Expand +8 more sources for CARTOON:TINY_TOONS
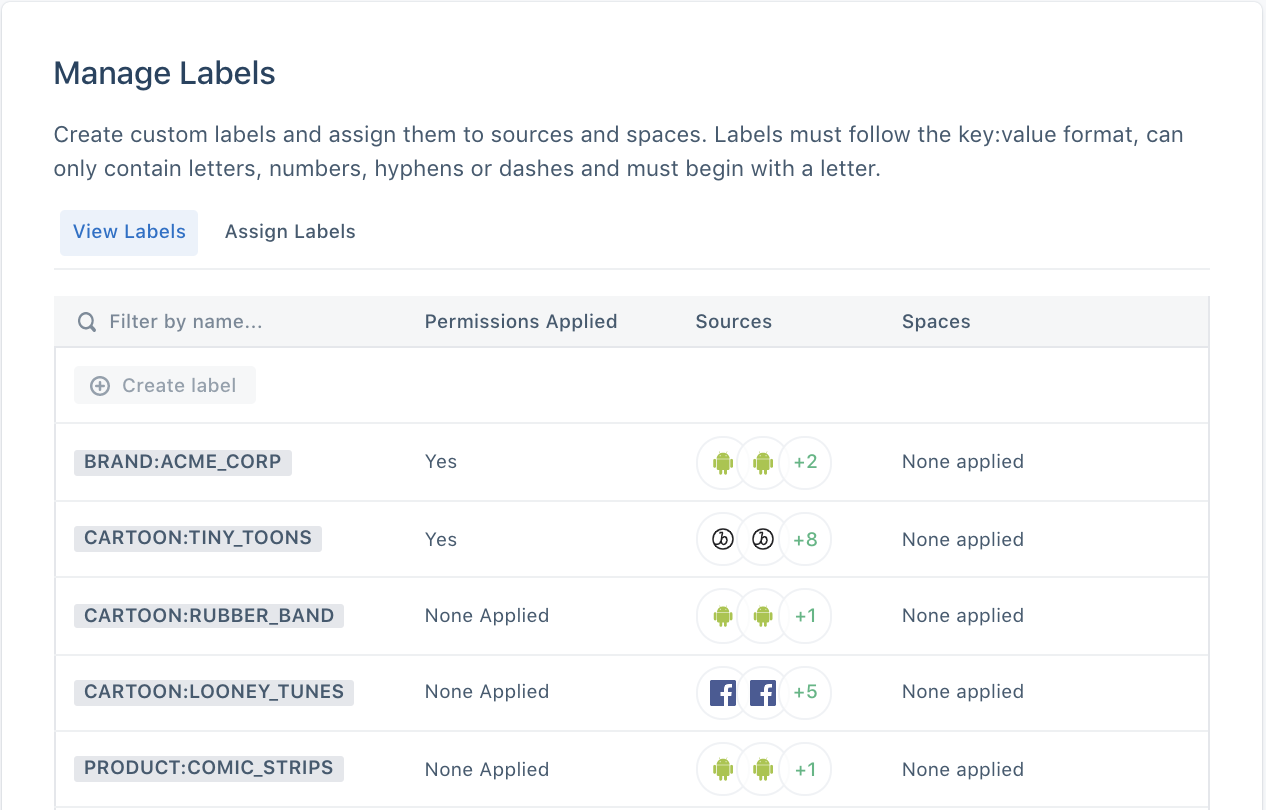 (805, 540)
